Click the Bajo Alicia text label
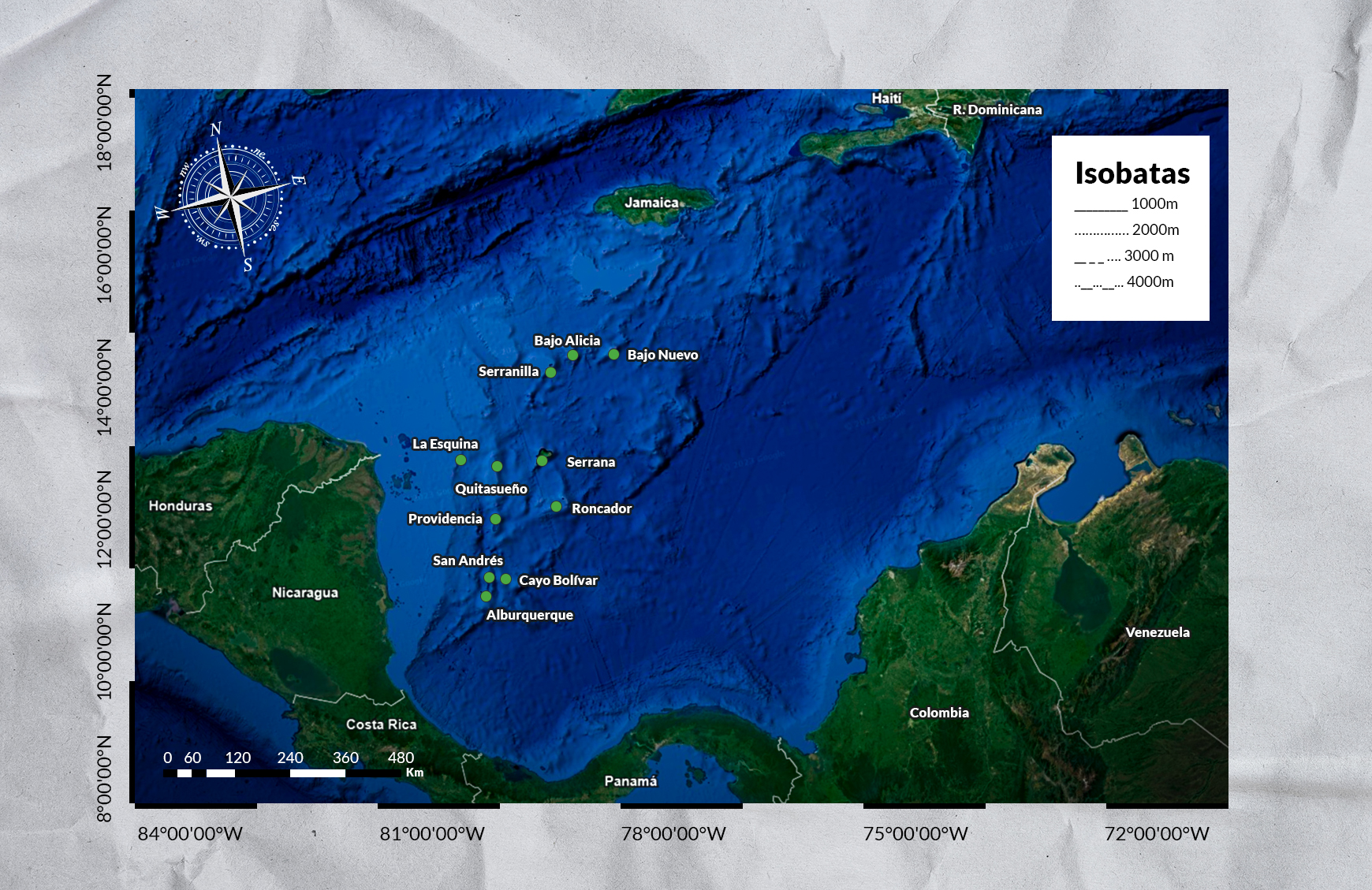This screenshot has height=890, width=1372. [567, 341]
